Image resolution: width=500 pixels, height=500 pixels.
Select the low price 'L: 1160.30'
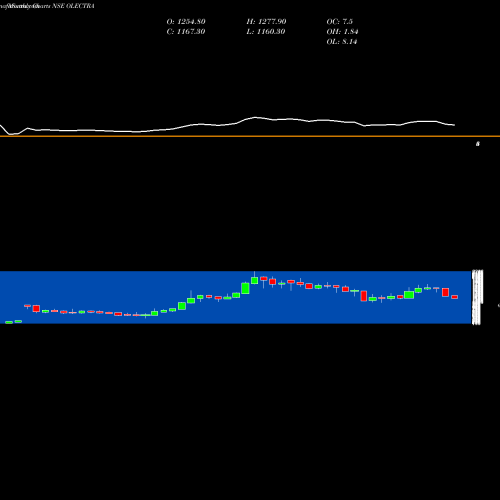tap(266, 32)
